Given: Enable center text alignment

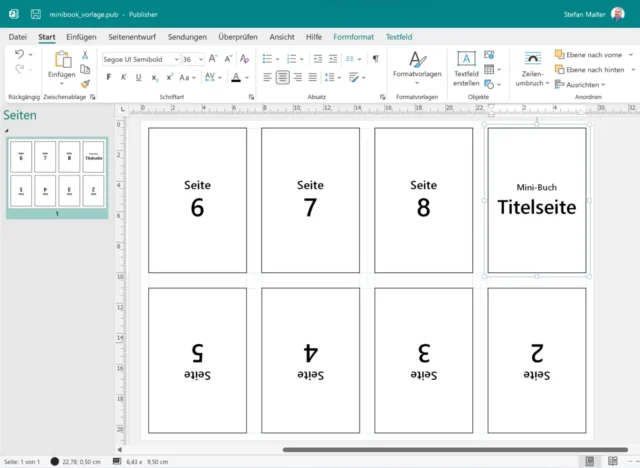Looking at the screenshot, I should pos(283,77).
